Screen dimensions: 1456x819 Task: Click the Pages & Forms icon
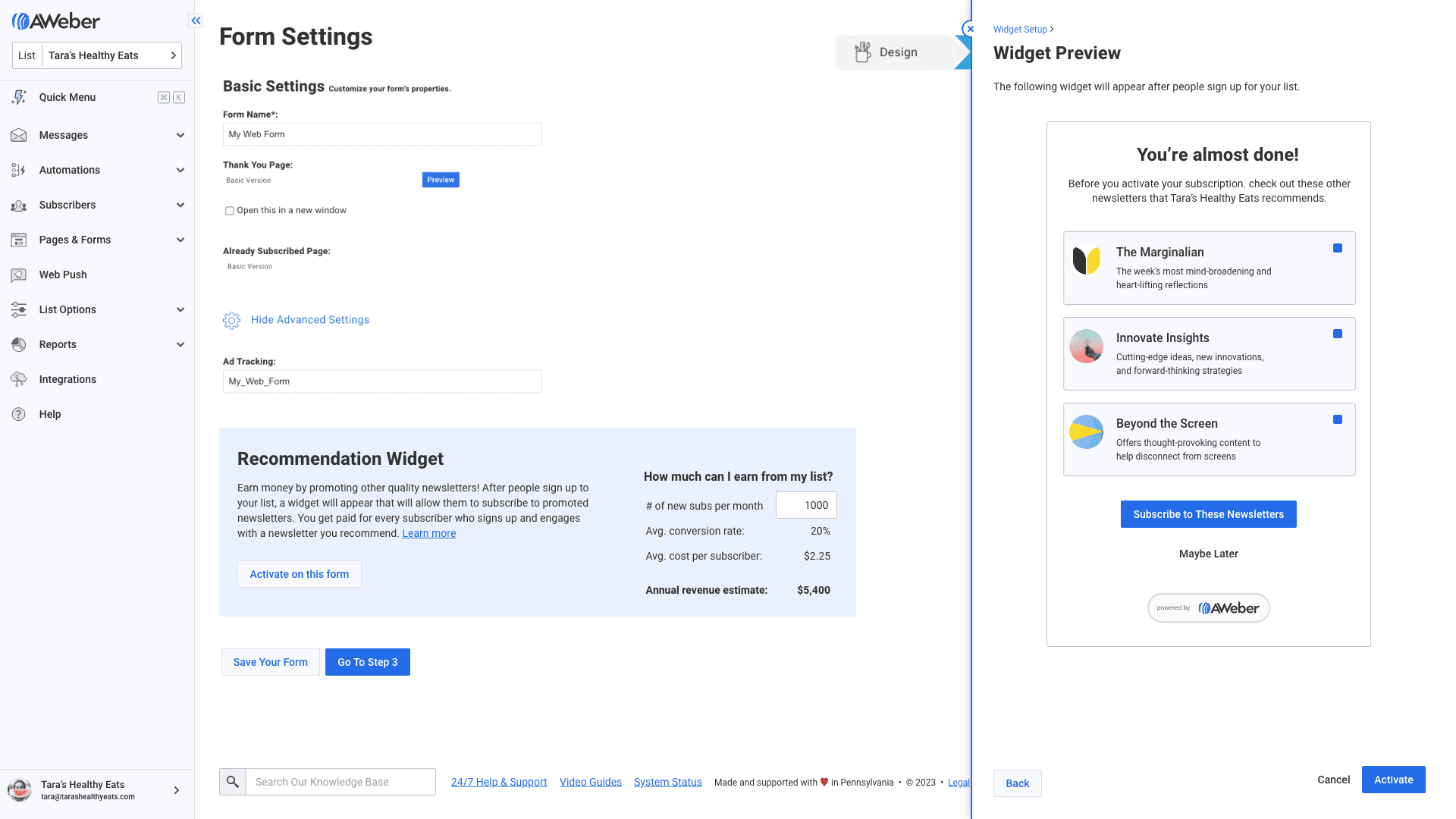19,240
